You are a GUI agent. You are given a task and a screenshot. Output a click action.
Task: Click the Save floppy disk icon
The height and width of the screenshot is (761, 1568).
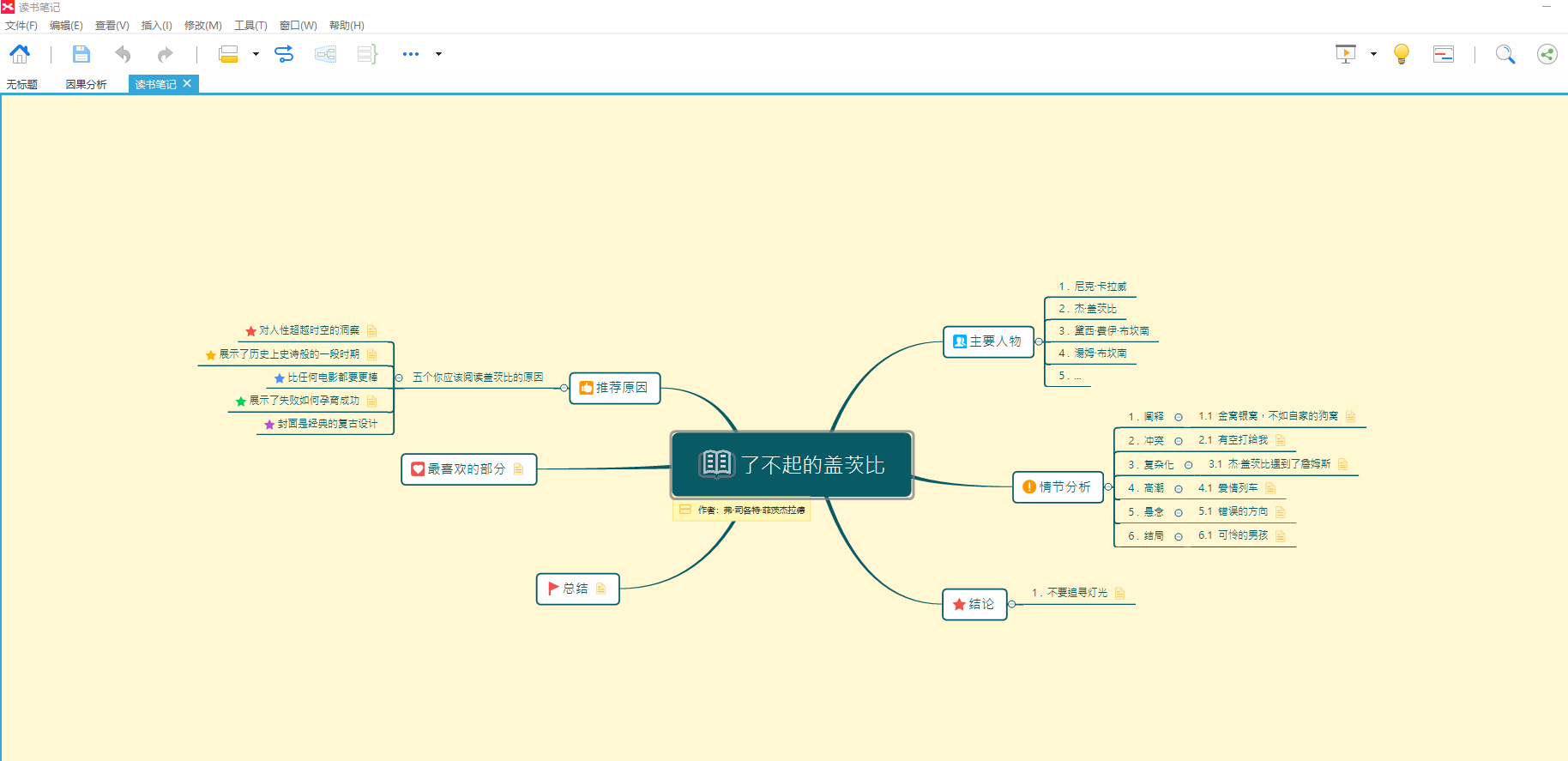[81, 54]
